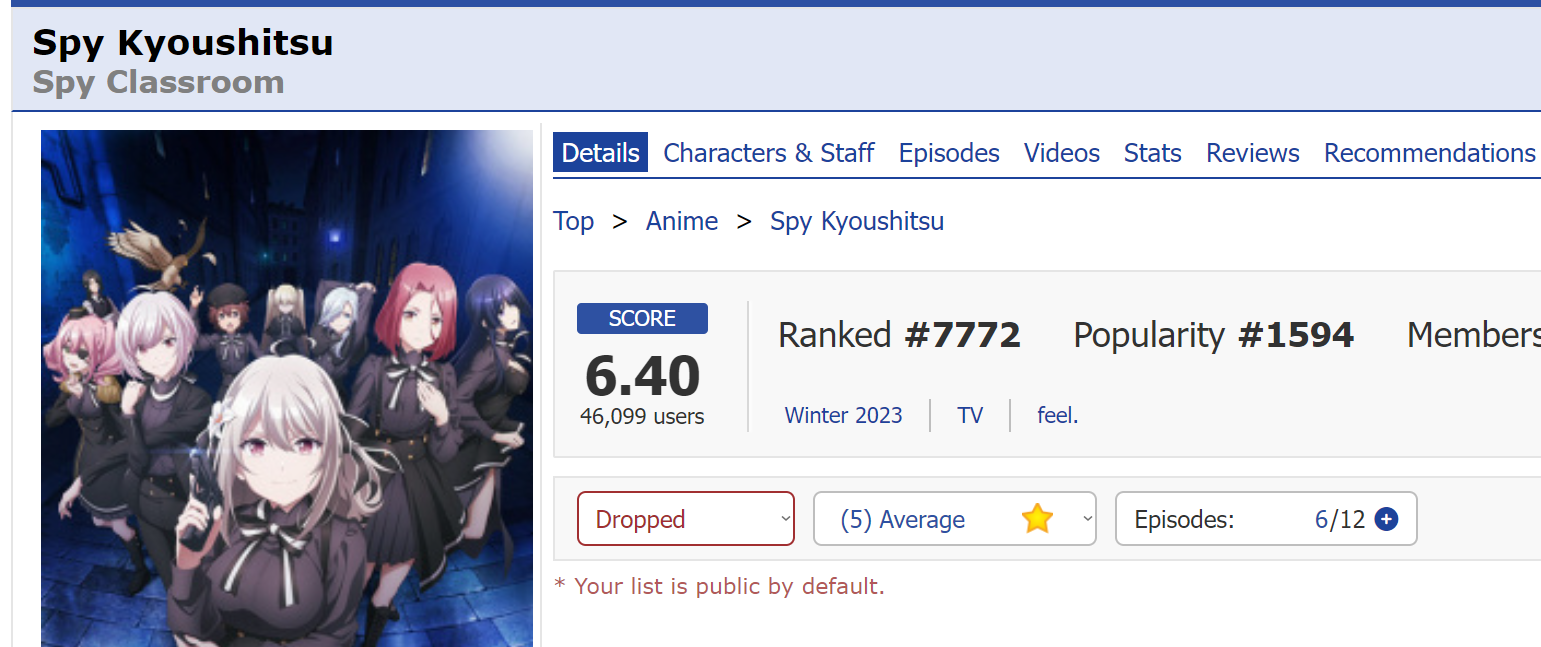Click the blue plus episode increment icon
Image resolution: width=1541 pixels, height=647 pixels.
pyautogui.click(x=1386, y=519)
